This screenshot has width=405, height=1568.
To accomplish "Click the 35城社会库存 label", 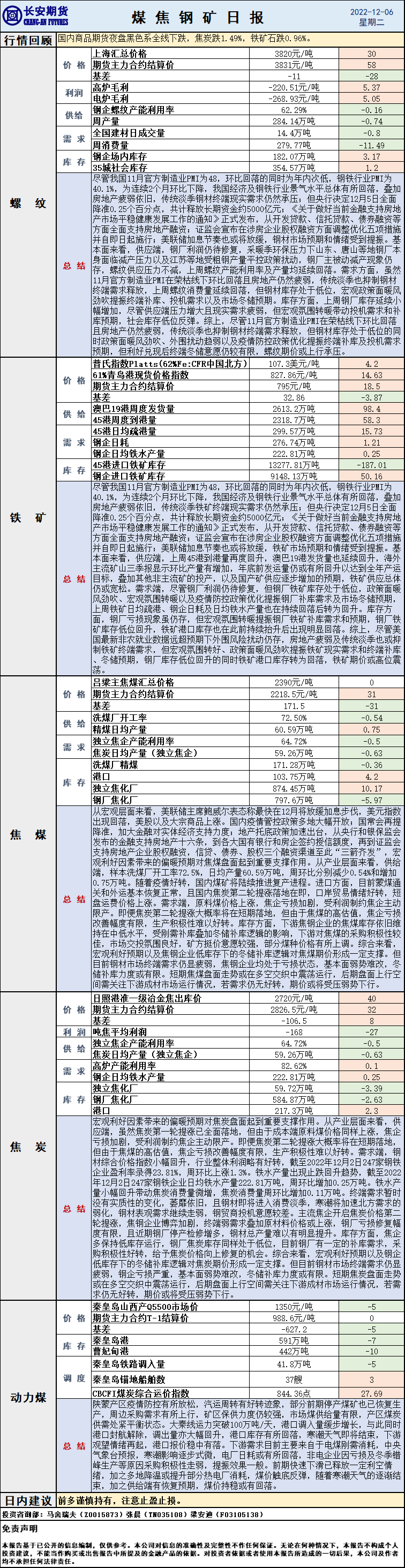I will (x=119, y=168).
